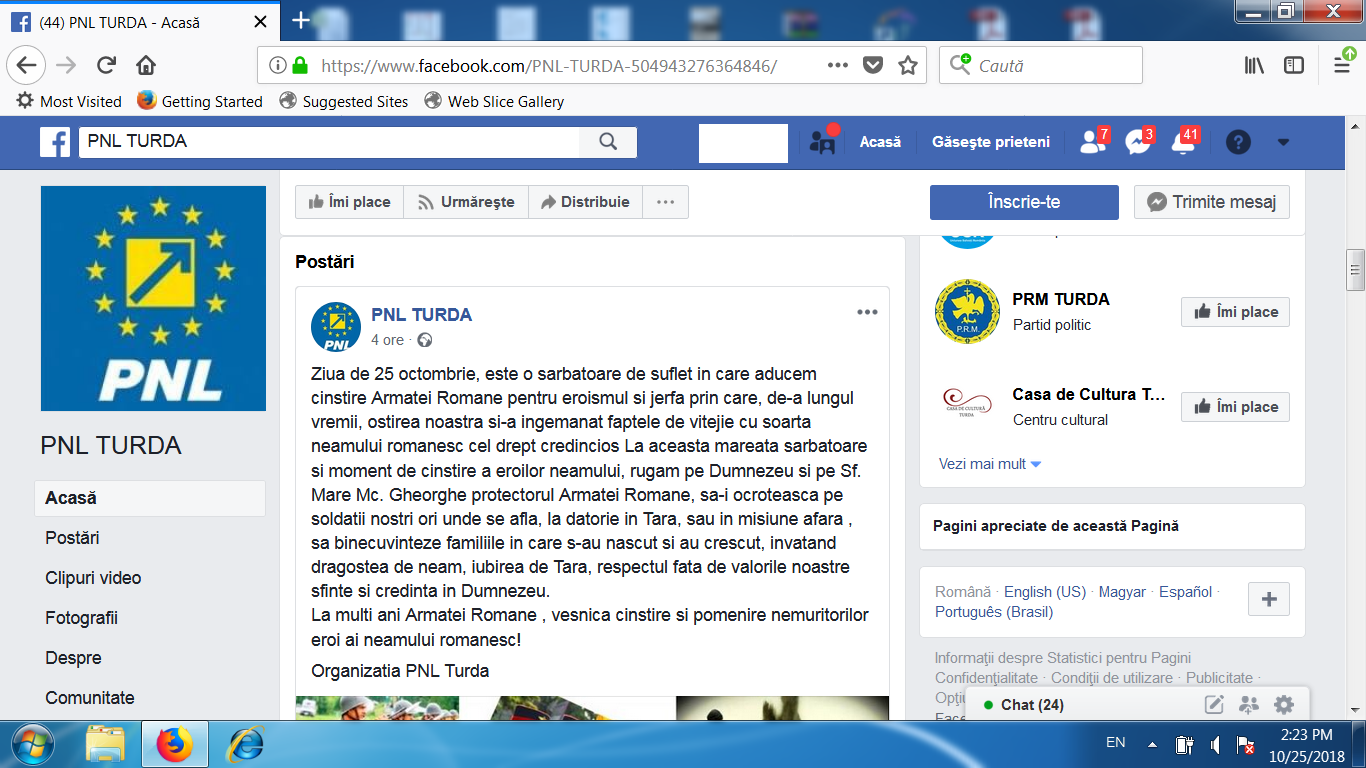Click the Facebook logo icon
The width and height of the screenshot is (1366, 768).
(x=55, y=142)
